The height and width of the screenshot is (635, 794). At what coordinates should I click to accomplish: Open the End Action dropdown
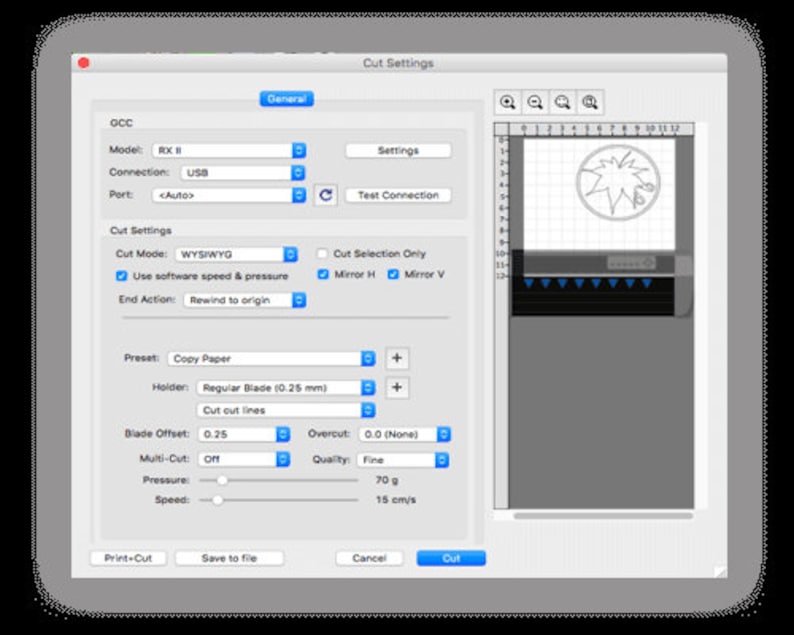tap(245, 300)
